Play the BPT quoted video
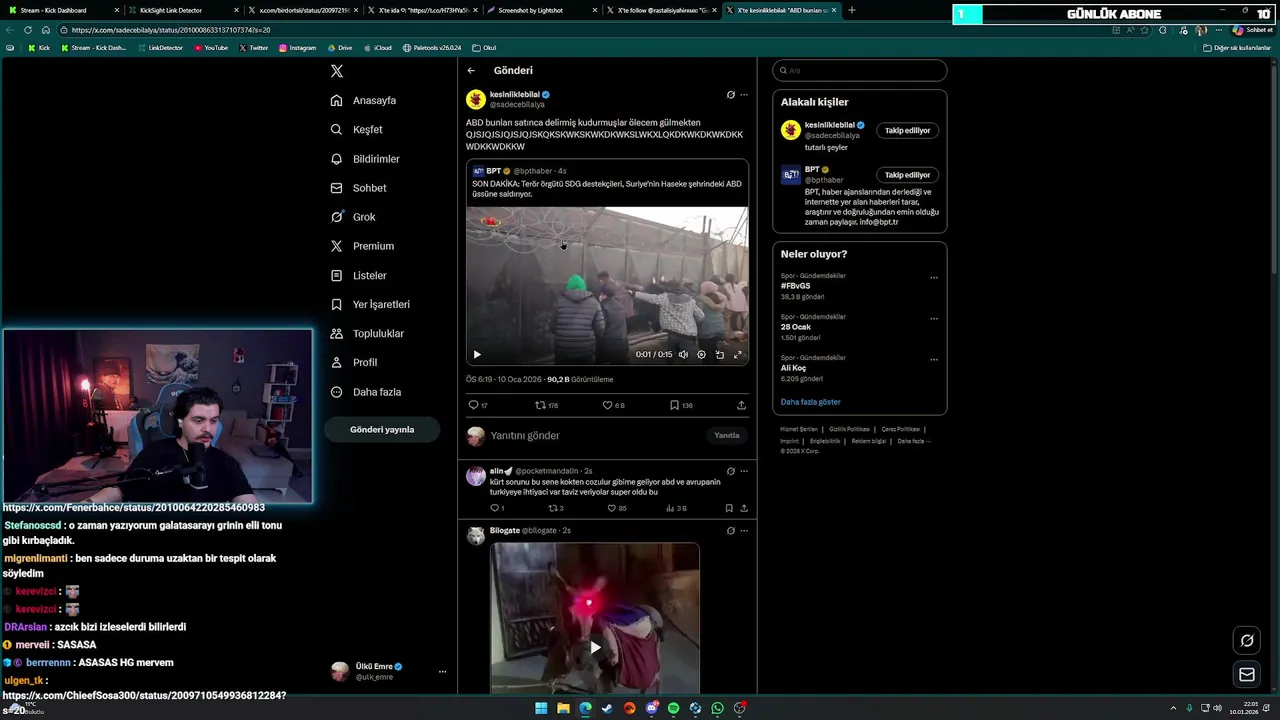Screen dimensions: 1280x720 point(477,354)
